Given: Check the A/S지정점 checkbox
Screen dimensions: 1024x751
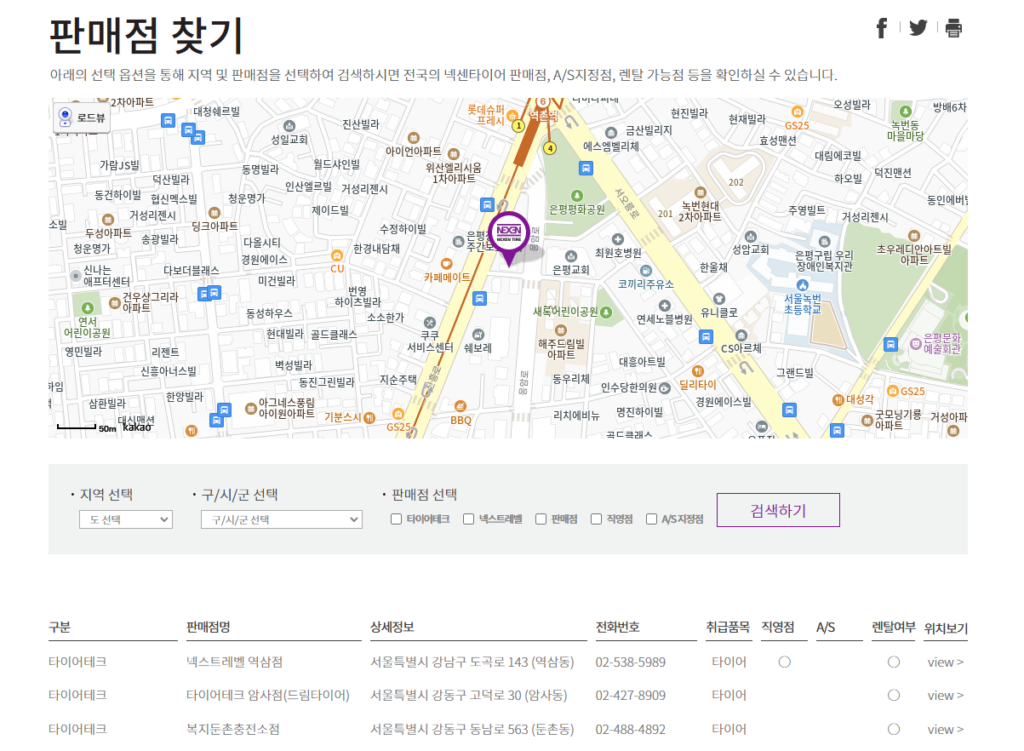Looking at the screenshot, I should click(651, 519).
